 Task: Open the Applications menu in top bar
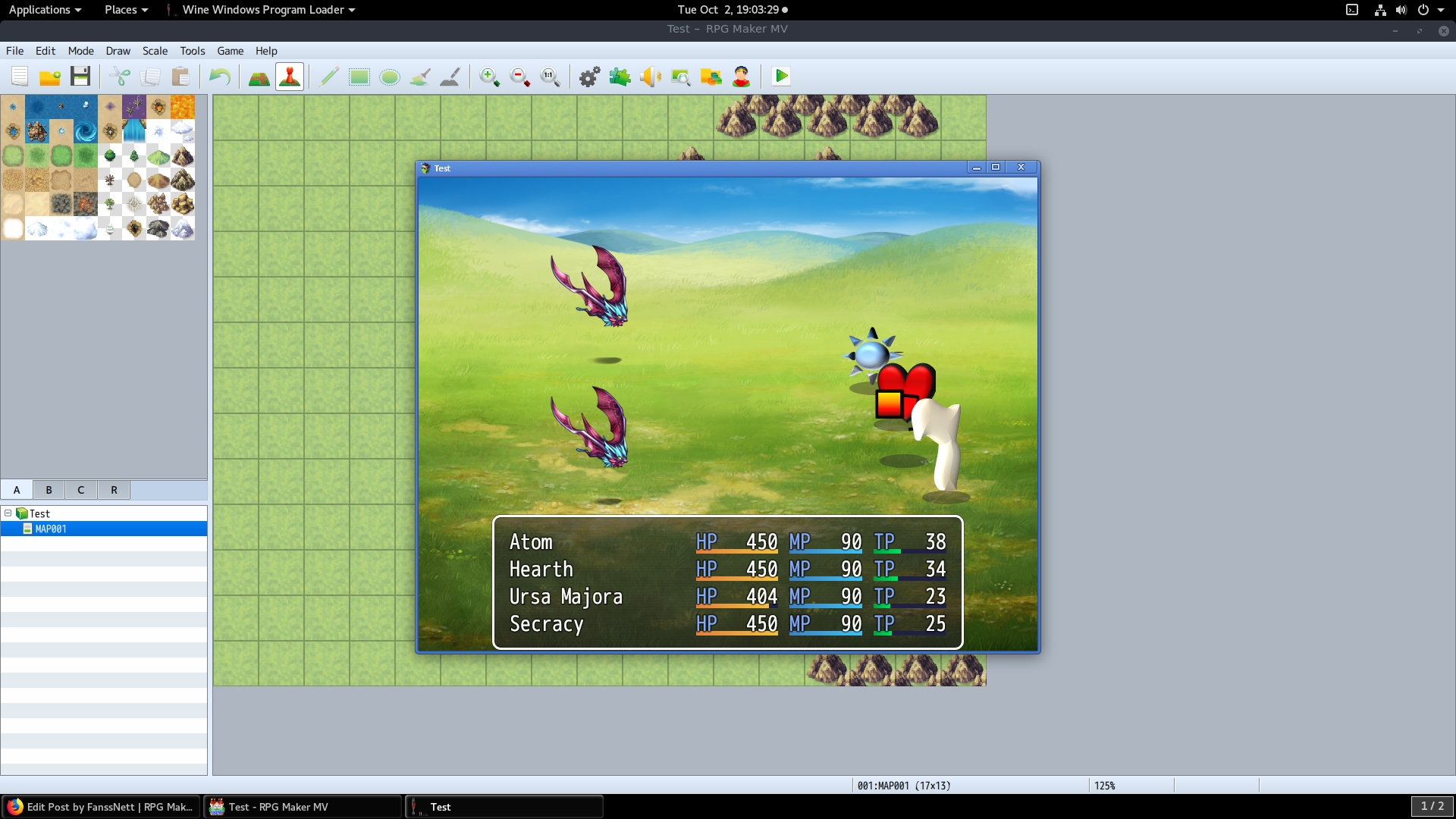click(x=45, y=10)
